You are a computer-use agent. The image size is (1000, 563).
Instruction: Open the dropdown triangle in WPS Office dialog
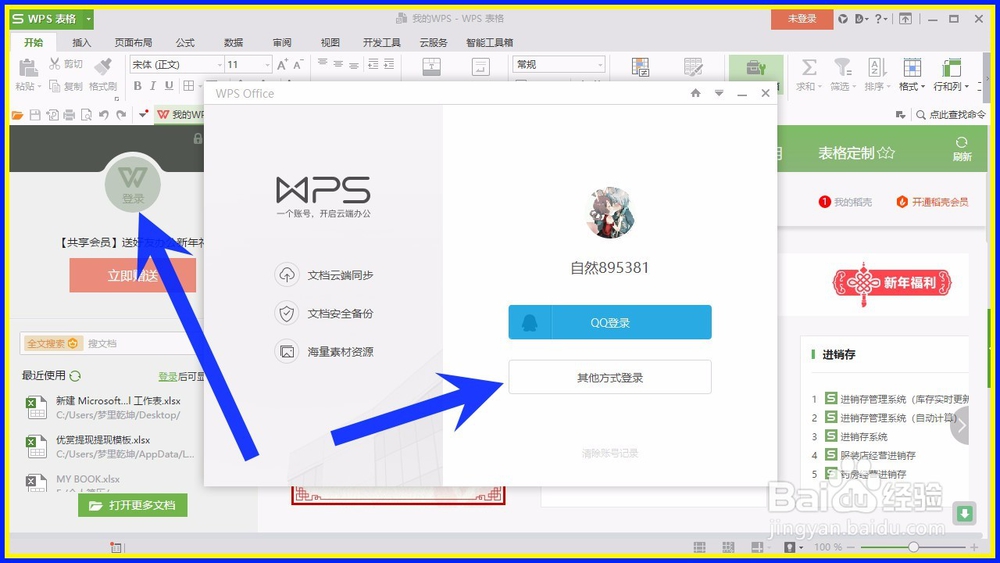(719, 93)
